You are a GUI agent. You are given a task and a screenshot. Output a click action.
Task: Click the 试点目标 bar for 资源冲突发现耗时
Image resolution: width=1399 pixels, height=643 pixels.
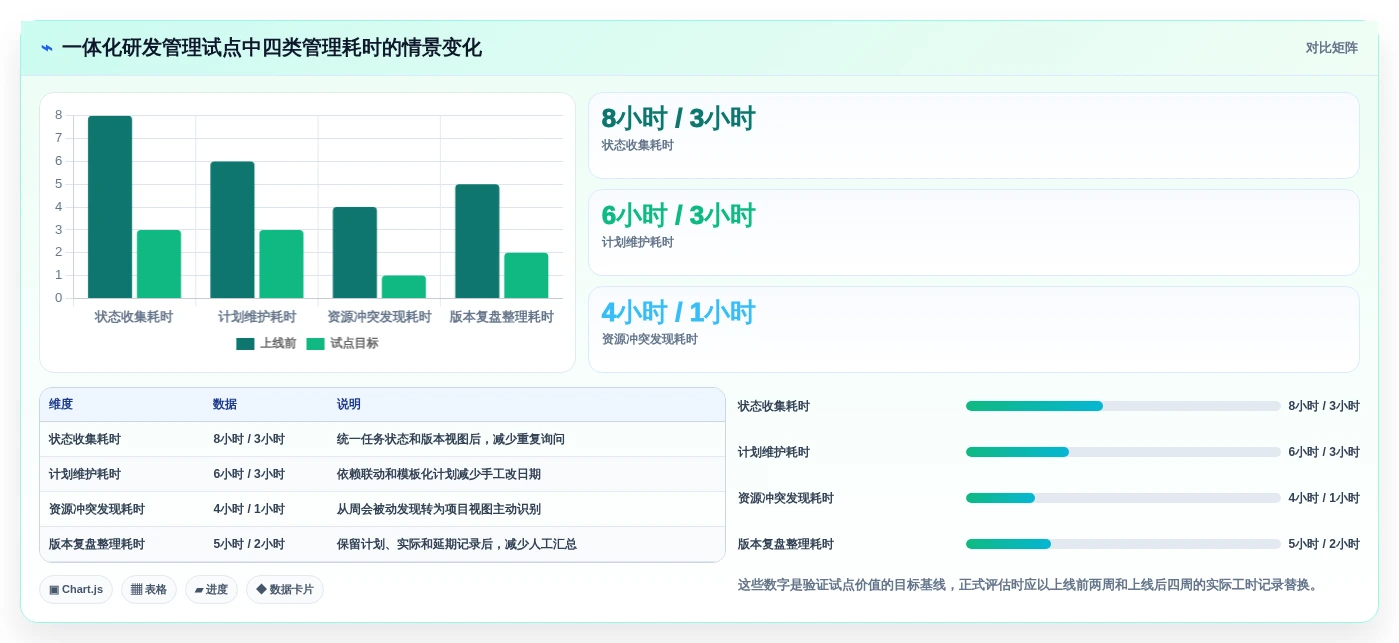click(404, 287)
